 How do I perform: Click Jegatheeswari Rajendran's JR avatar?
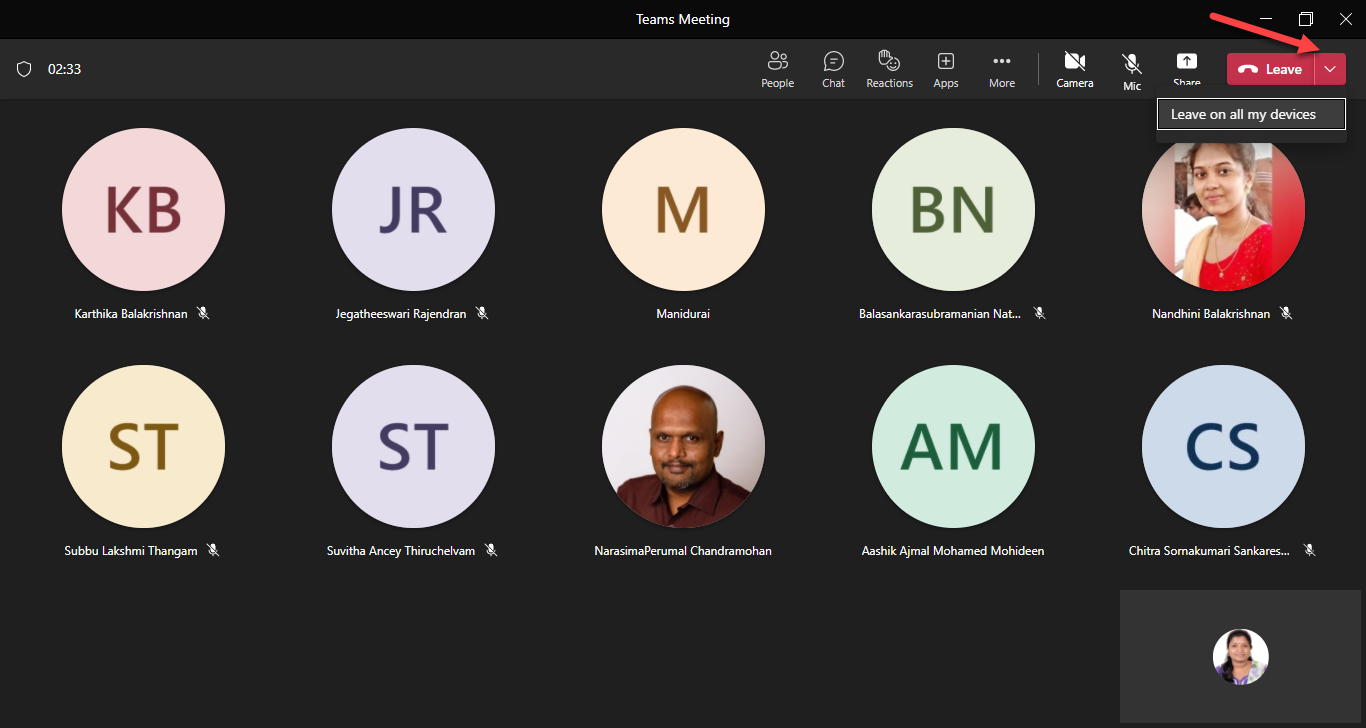coord(413,210)
